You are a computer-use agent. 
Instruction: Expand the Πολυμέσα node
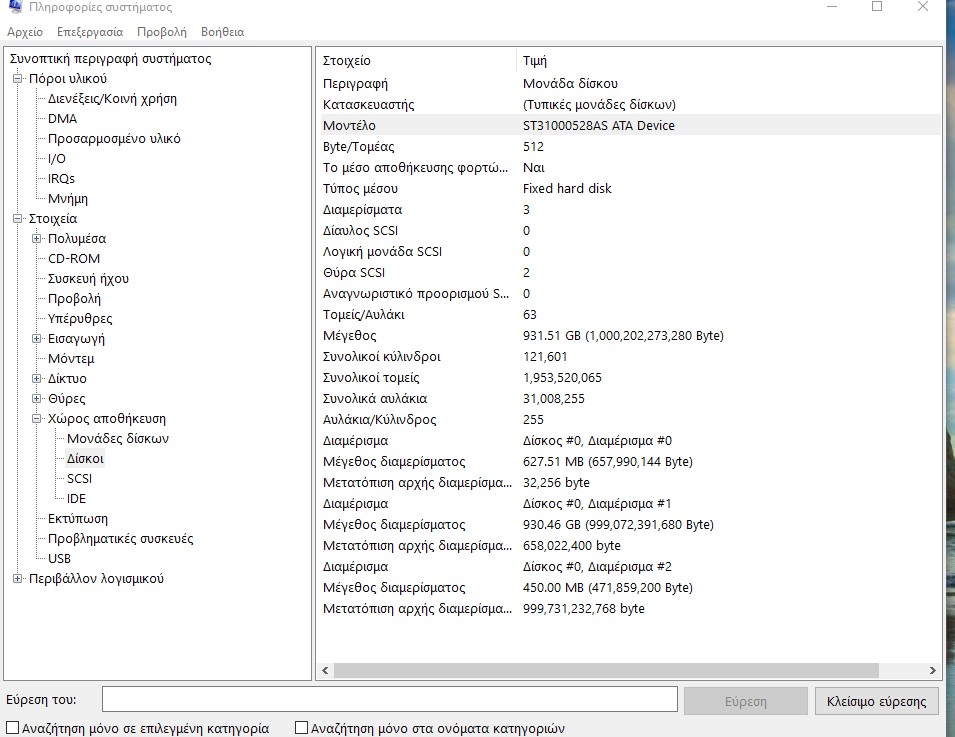(37, 239)
